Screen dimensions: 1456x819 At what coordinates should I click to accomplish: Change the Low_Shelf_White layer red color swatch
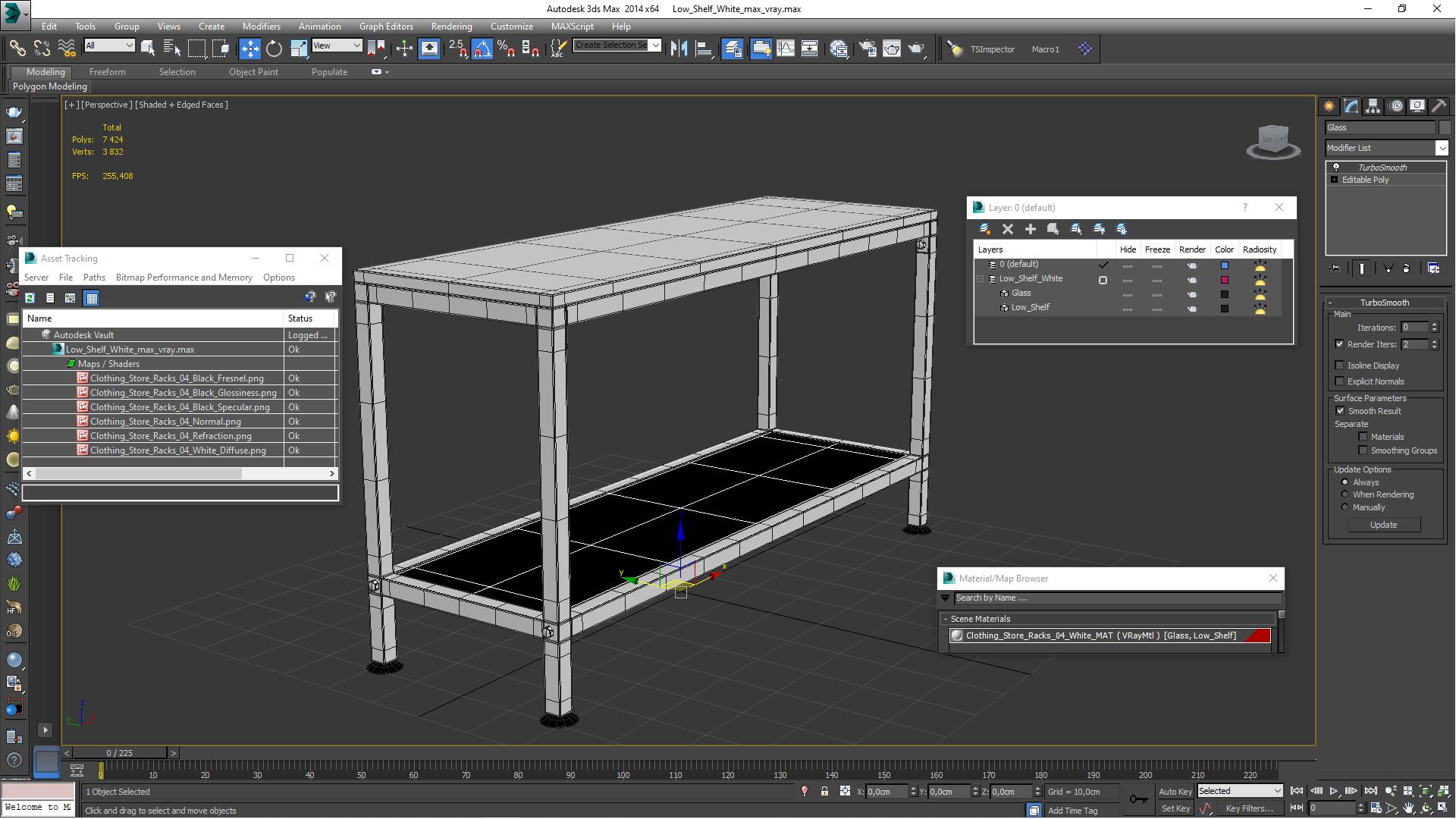(x=1224, y=280)
